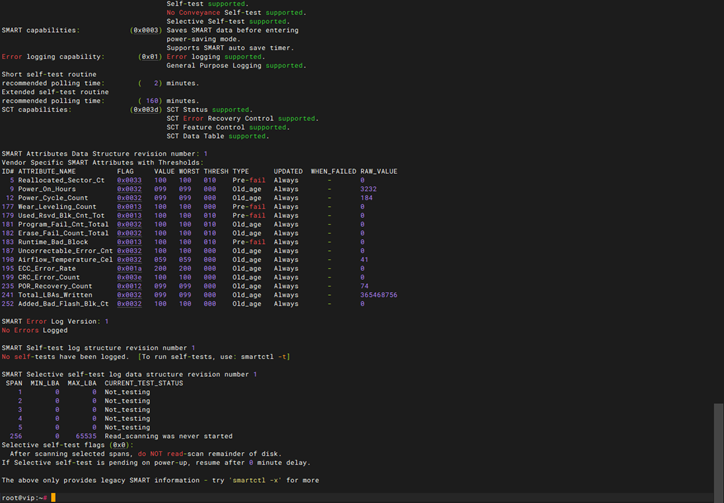Screen dimensions: 724x503
Task: Click the Reallocated_Sector_Ct attribute name
Action: click(61, 180)
